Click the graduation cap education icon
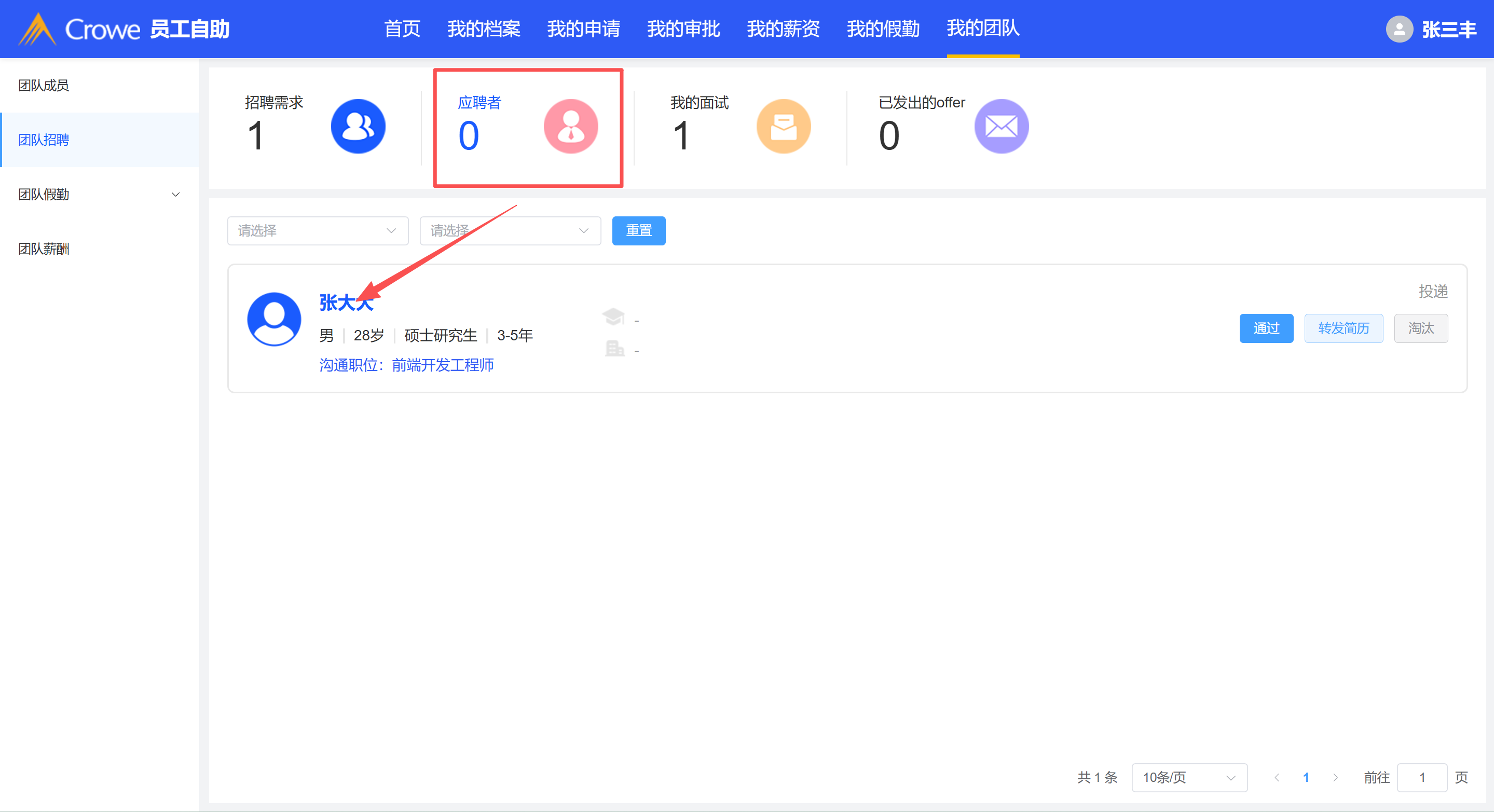Image resolution: width=1494 pixels, height=812 pixels. click(613, 316)
